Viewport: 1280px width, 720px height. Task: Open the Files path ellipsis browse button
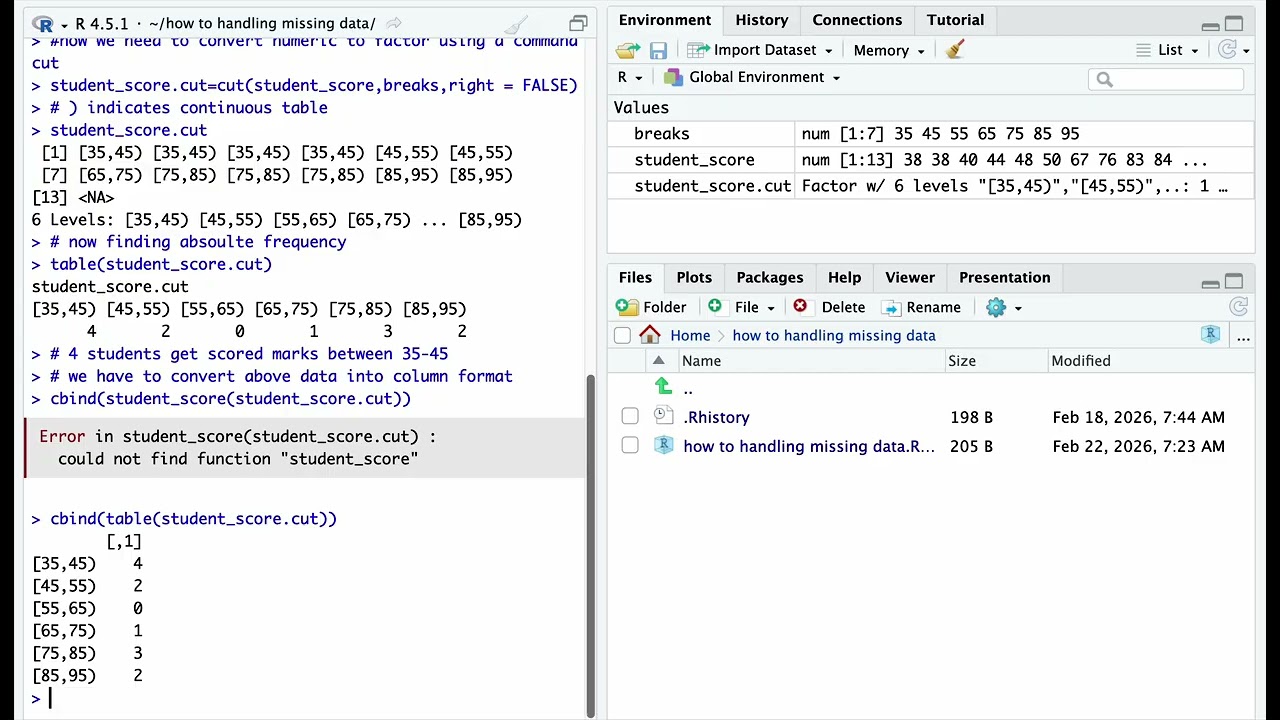coord(1243,338)
